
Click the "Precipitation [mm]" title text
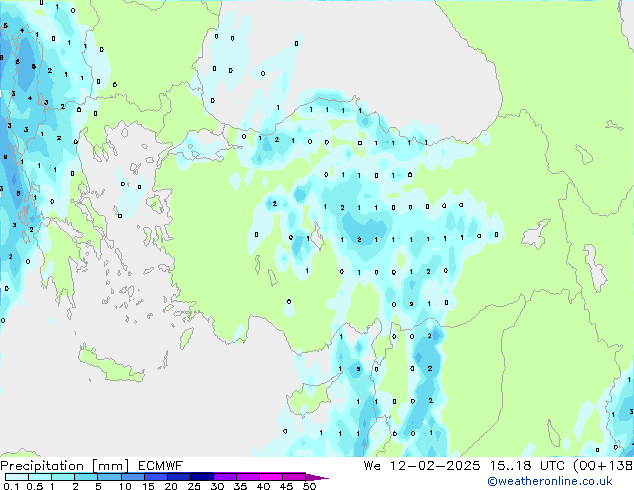[65, 466]
